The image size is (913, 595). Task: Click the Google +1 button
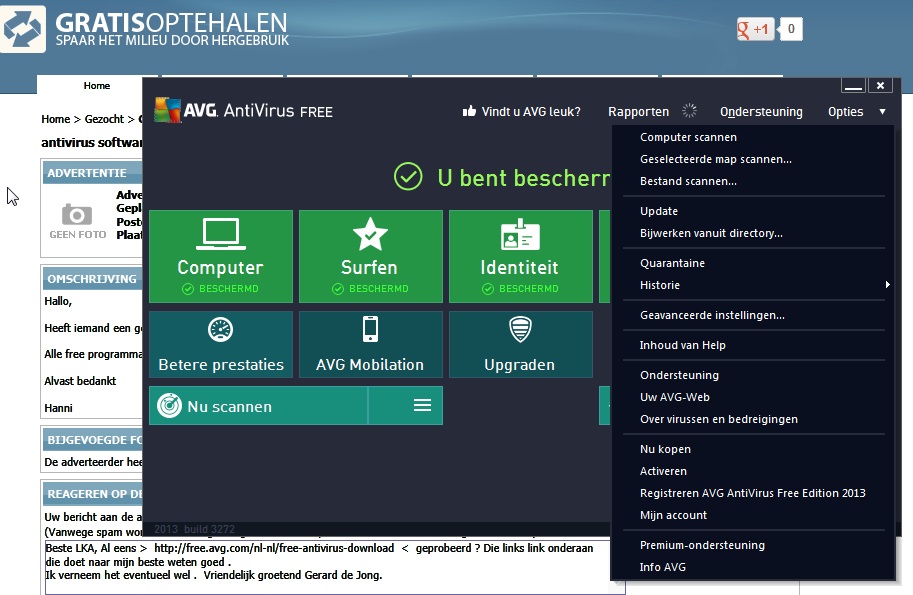754,29
